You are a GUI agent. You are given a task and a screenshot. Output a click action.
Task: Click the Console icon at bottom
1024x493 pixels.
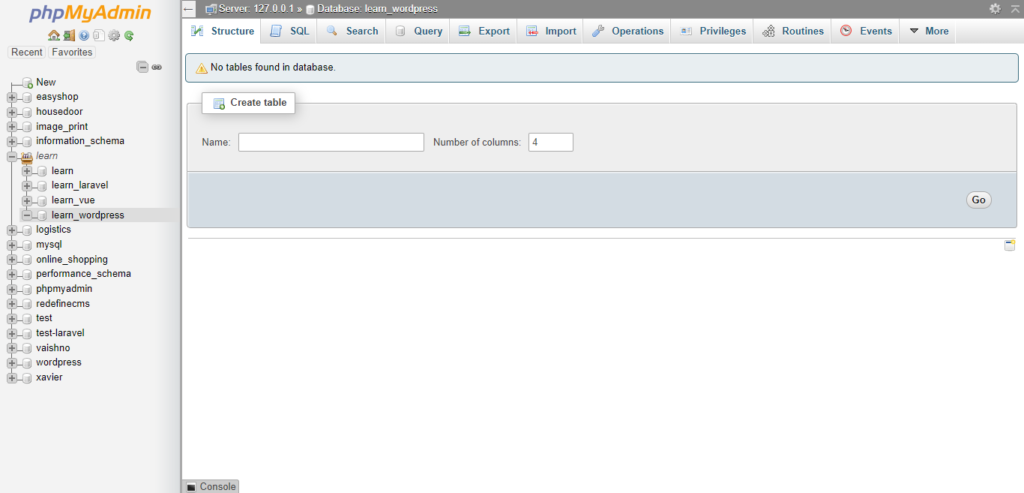[191, 486]
